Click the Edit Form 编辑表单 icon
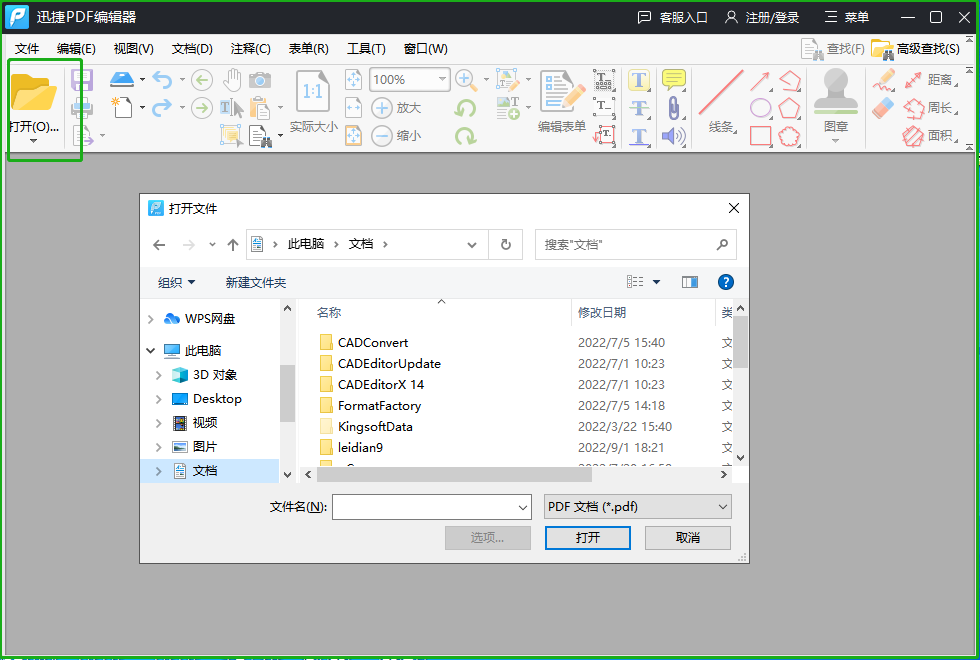Screen dimensions: 980x660 point(562,94)
